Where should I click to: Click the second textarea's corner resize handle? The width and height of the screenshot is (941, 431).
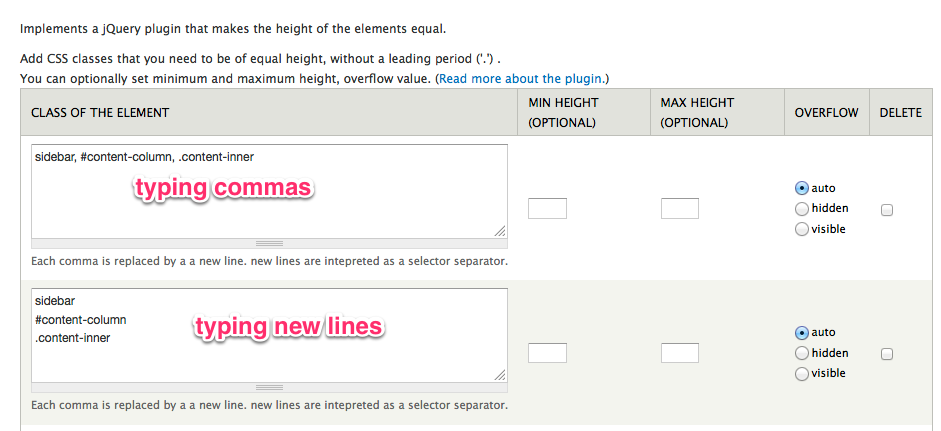(x=500, y=375)
